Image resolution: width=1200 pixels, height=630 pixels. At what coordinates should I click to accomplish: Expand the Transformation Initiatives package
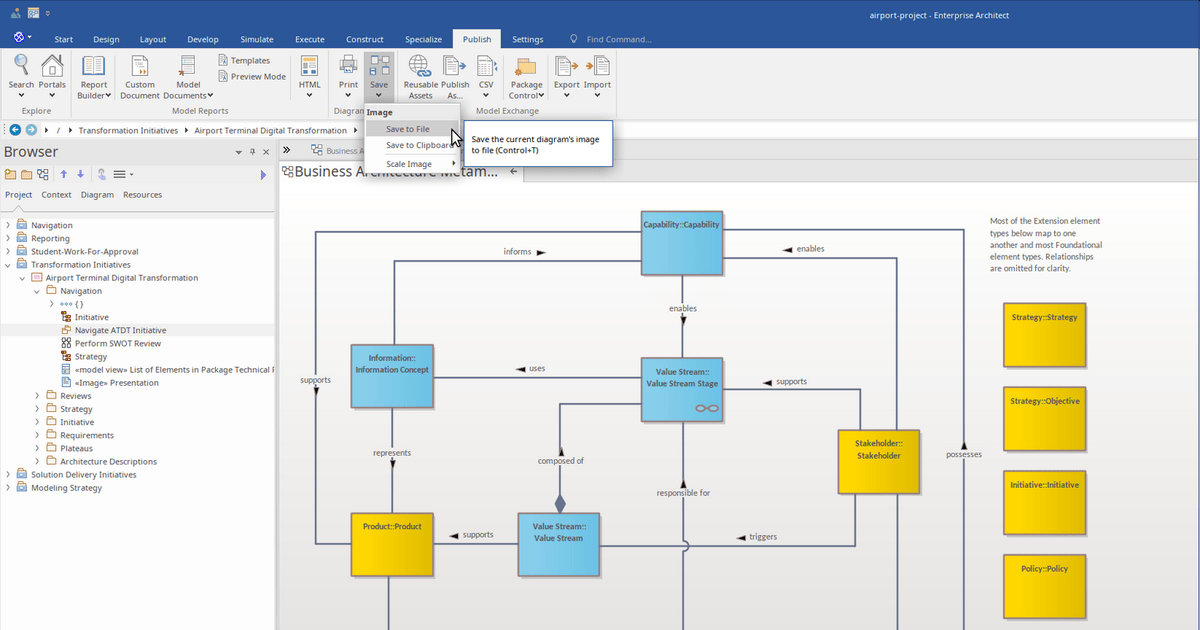coord(8,264)
